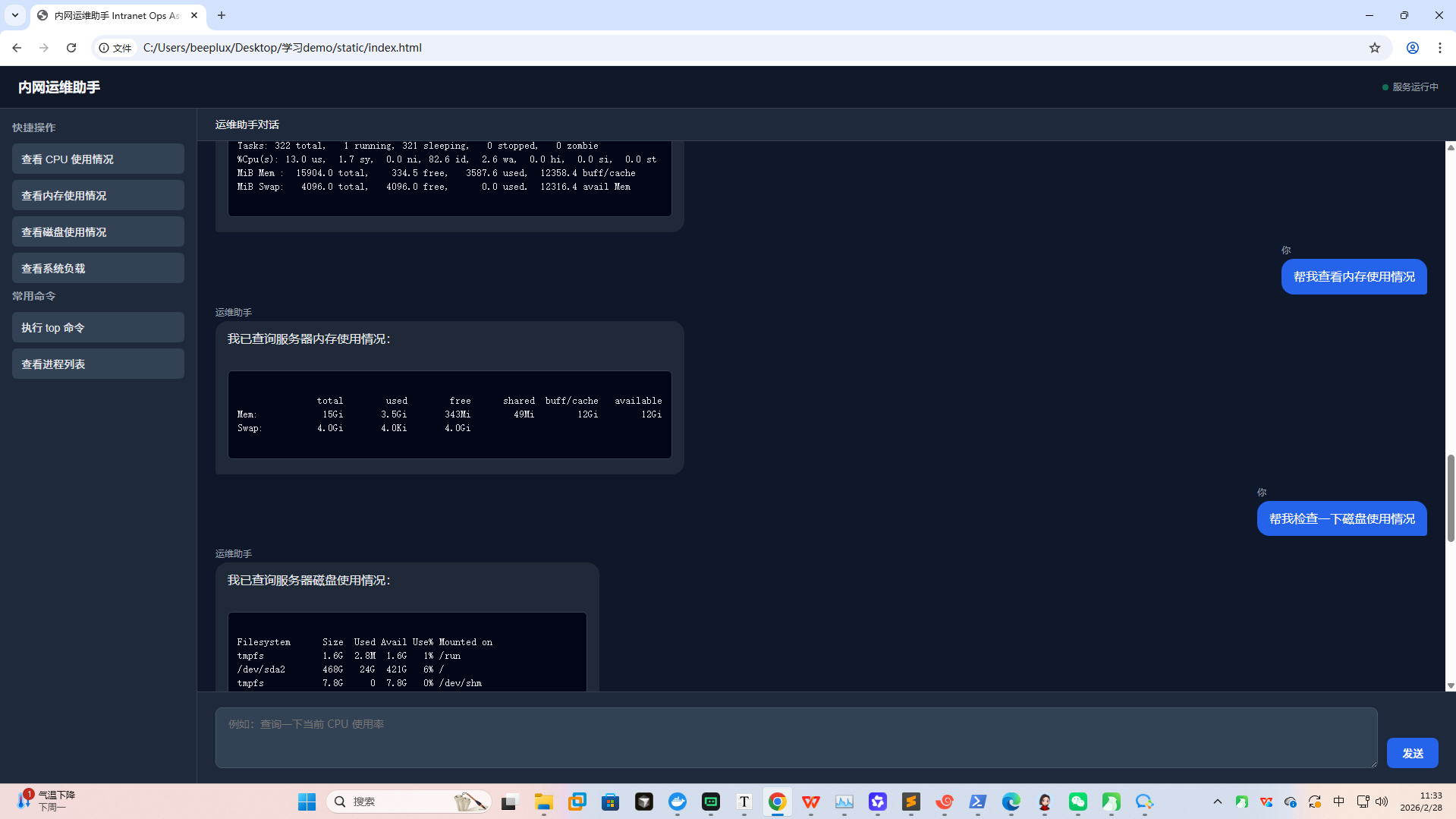This screenshot has width=1456, height=819.
Task: Click the 我已查询服务器内存使用情况 reply text
Action: [x=309, y=339]
